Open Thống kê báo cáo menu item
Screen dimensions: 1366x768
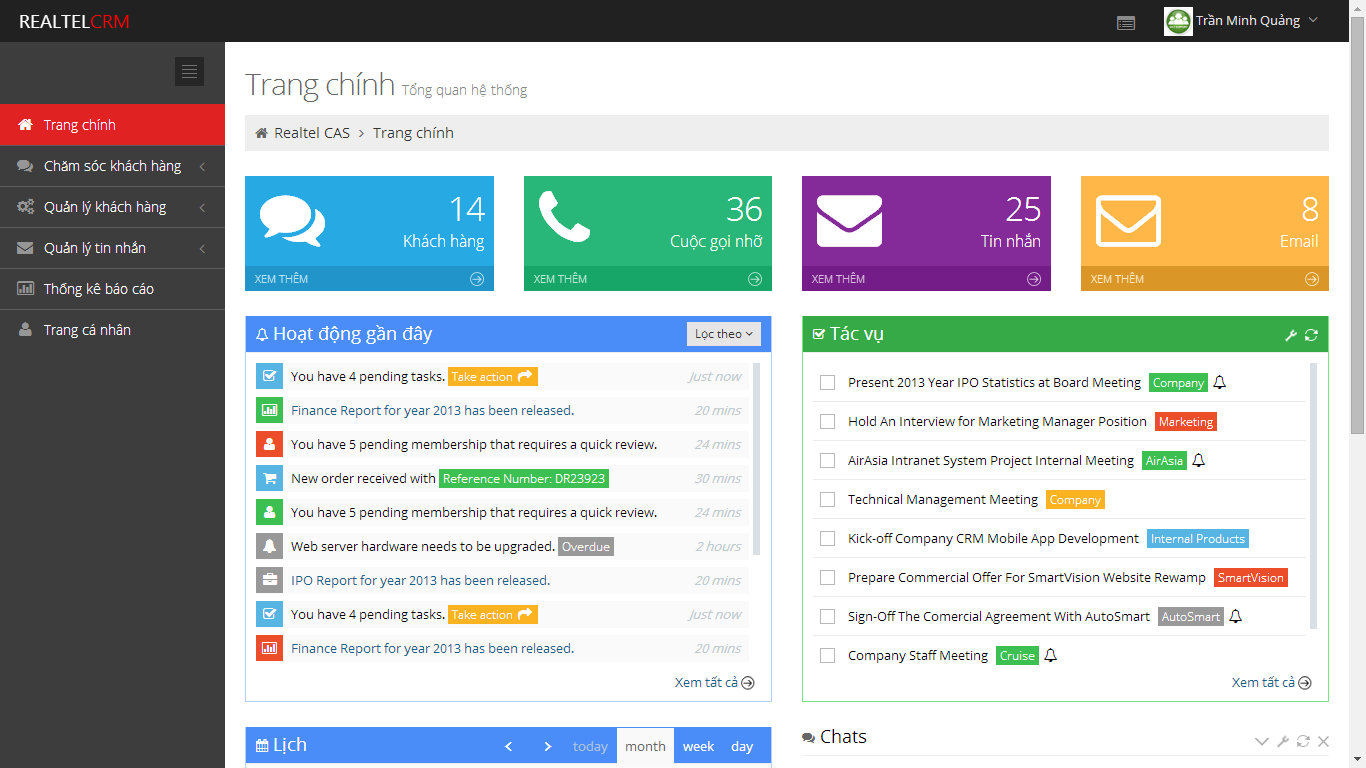[x=98, y=289]
